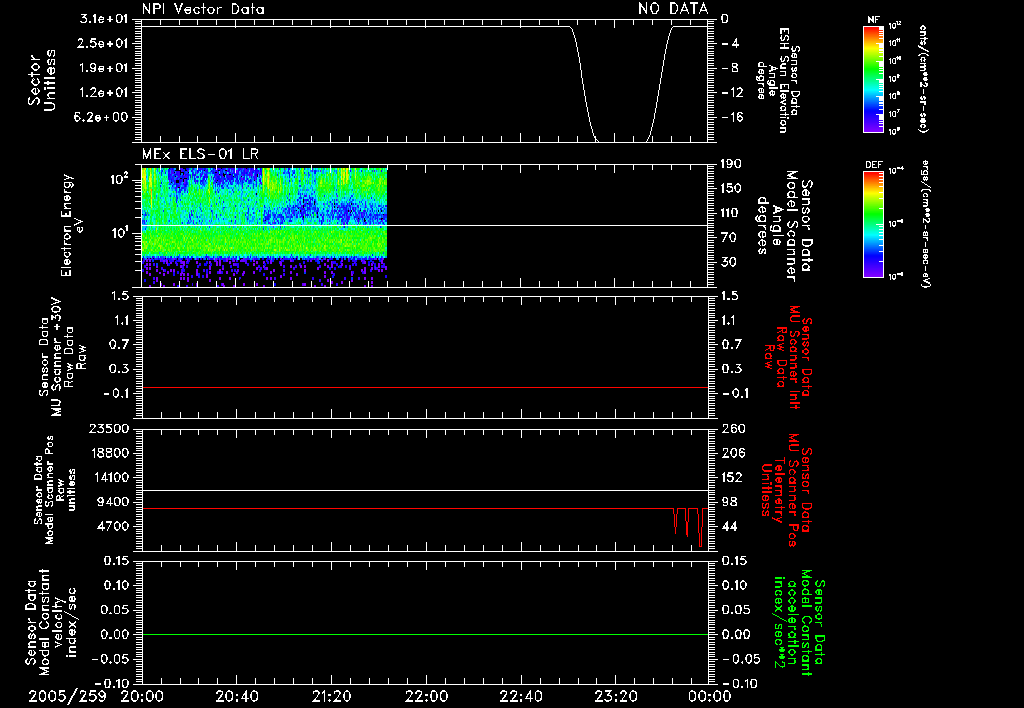Click the "20:40" time tick label
Viewport: 1024px width, 708px height.
pos(237,696)
